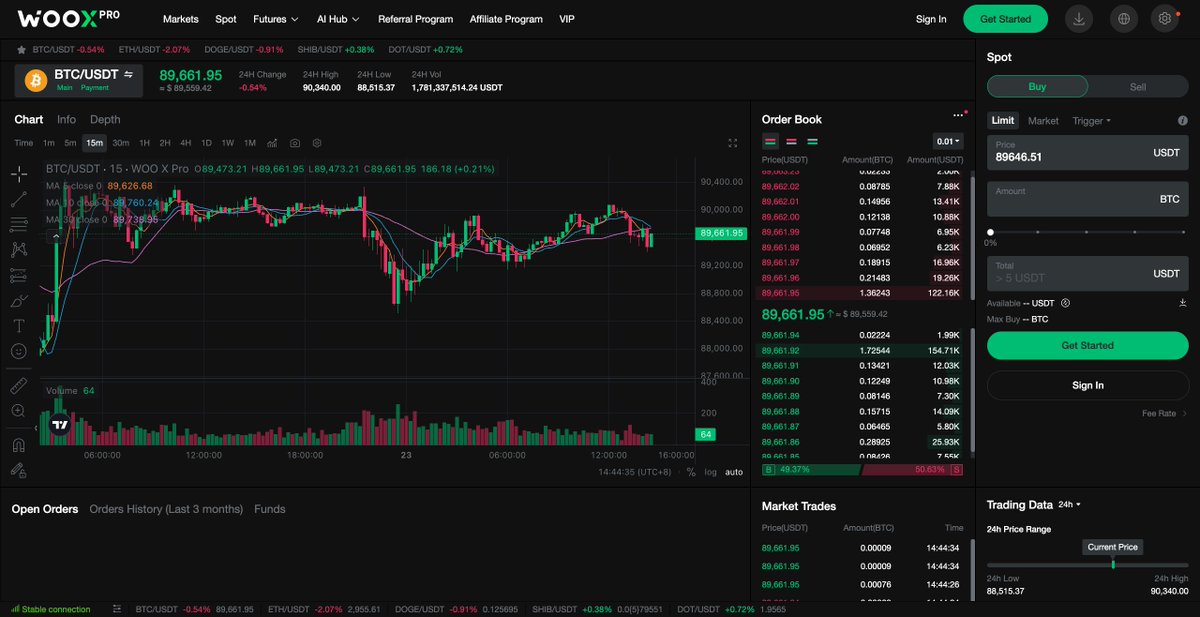1200x617 pixels.
Task: Switch to the Info tab
Action: (x=66, y=119)
